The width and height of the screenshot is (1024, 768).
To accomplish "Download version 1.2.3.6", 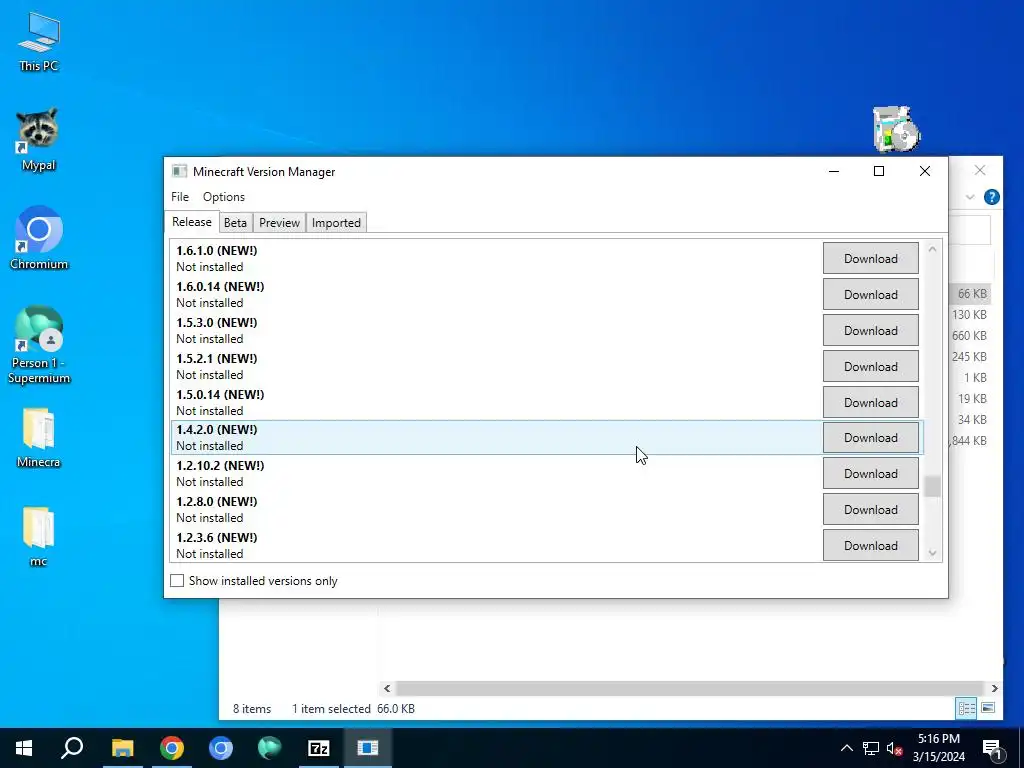I will click(871, 545).
